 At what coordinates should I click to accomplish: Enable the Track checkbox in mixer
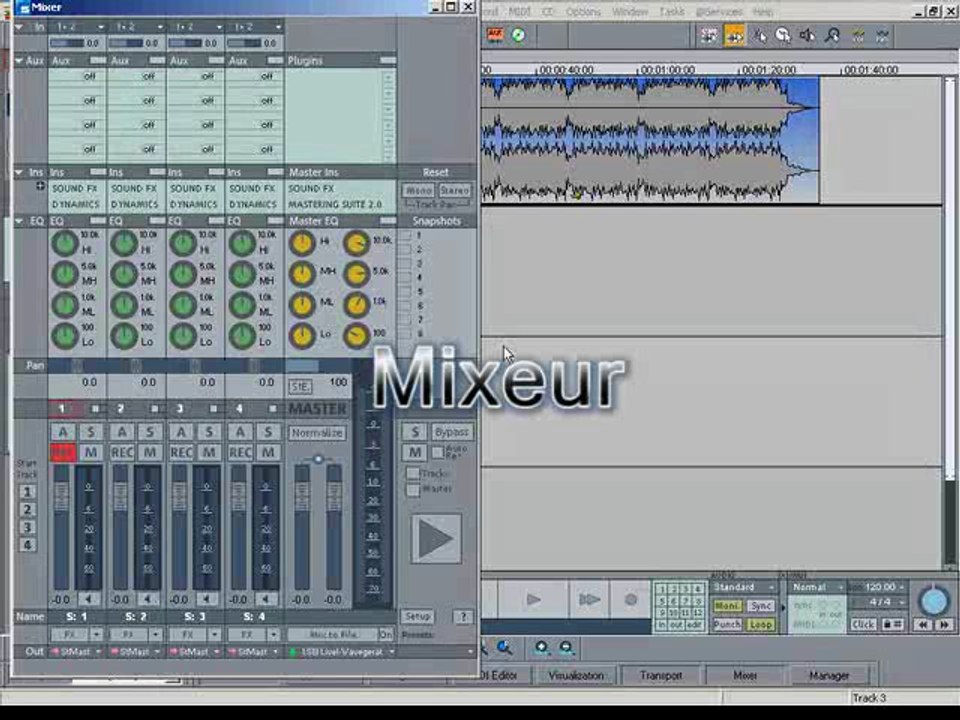(x=413, y=473)
